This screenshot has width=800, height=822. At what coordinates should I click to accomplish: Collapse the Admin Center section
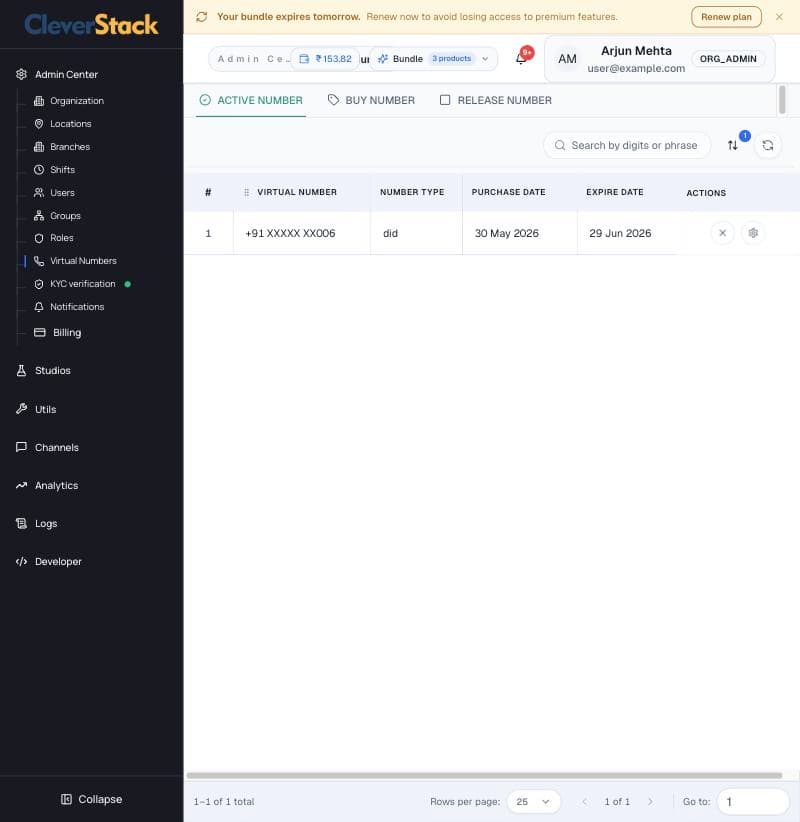pos(57,74)
